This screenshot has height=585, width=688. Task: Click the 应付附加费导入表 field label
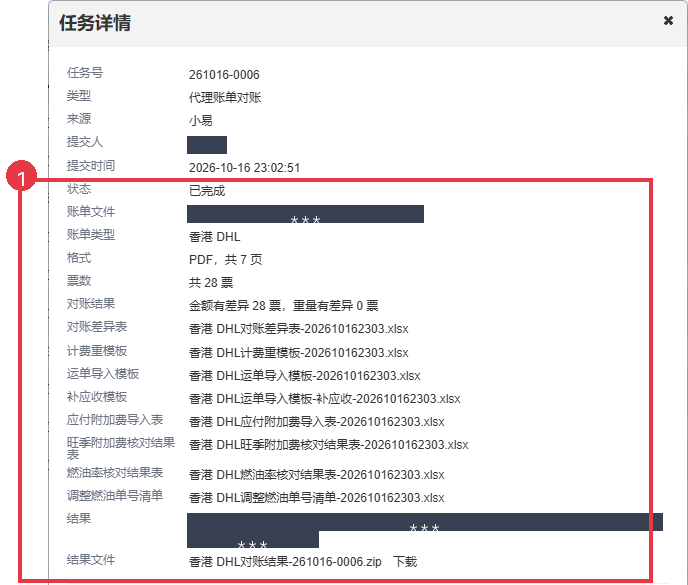click(115, 420)
